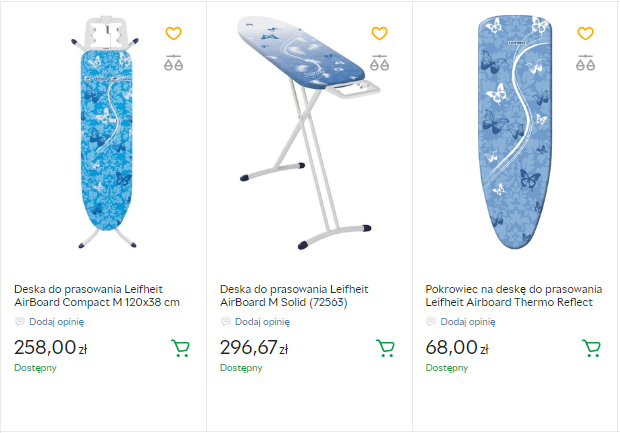The image size is (620, 433).
Task: Add AirBoard Compact M to favorites (heart)
Action: 174,34
